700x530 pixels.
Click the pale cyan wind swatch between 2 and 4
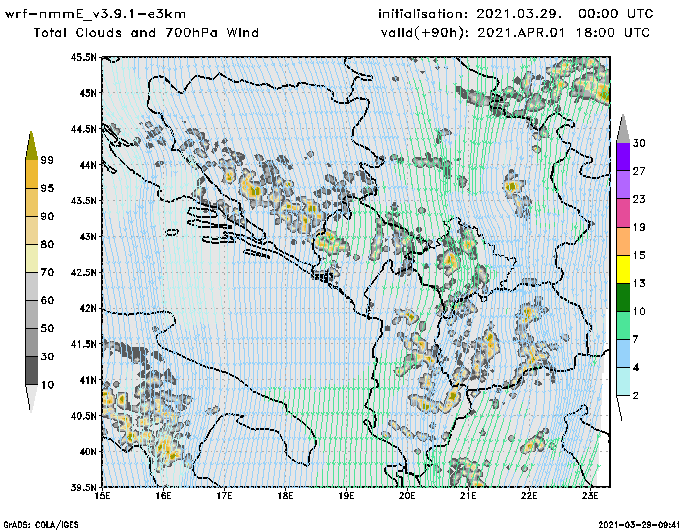coord(623,381)
